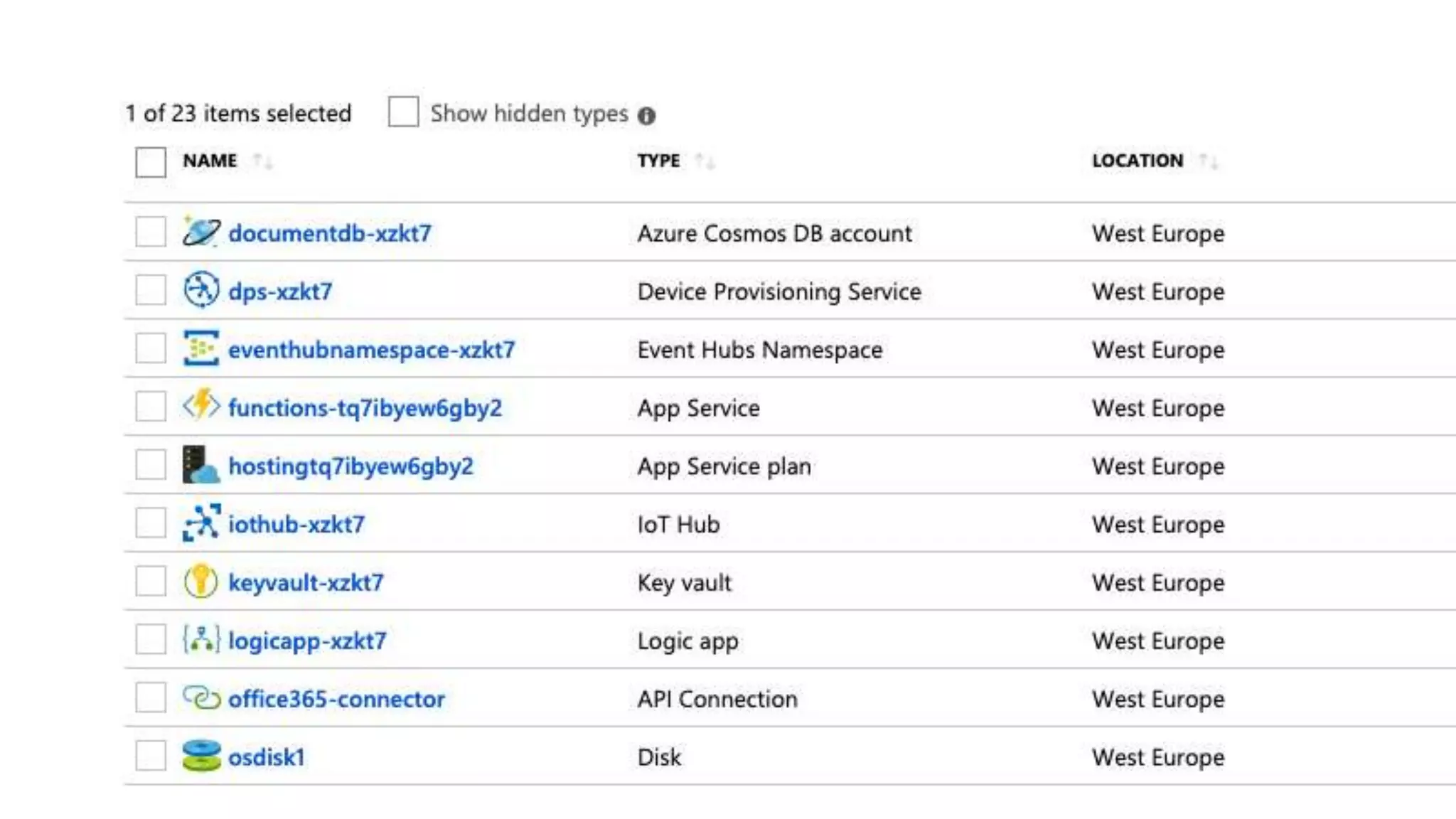Viewport: 1456px width, 819px height.
Task: Enable the Show hidden types checkbox
Action: 403,112
